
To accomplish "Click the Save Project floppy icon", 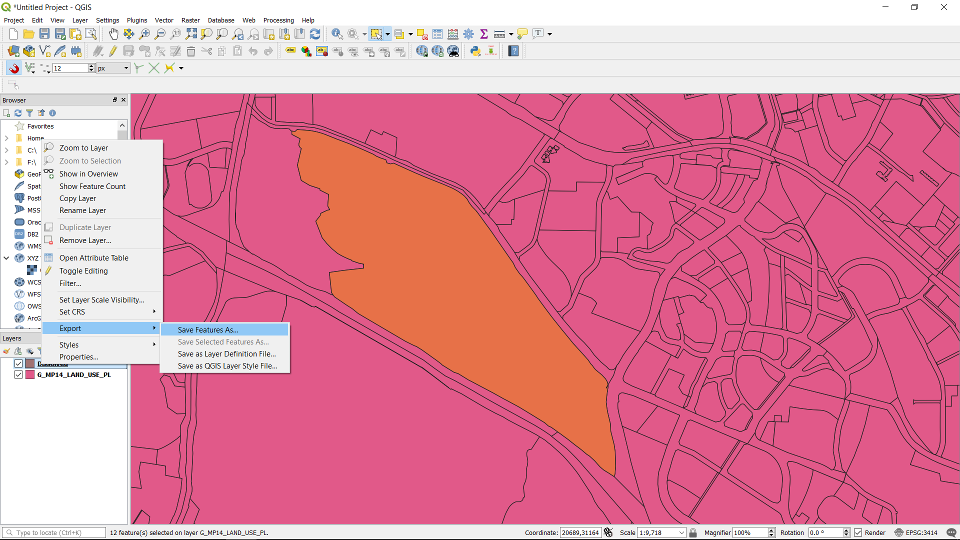I will (x=45, y=34).
